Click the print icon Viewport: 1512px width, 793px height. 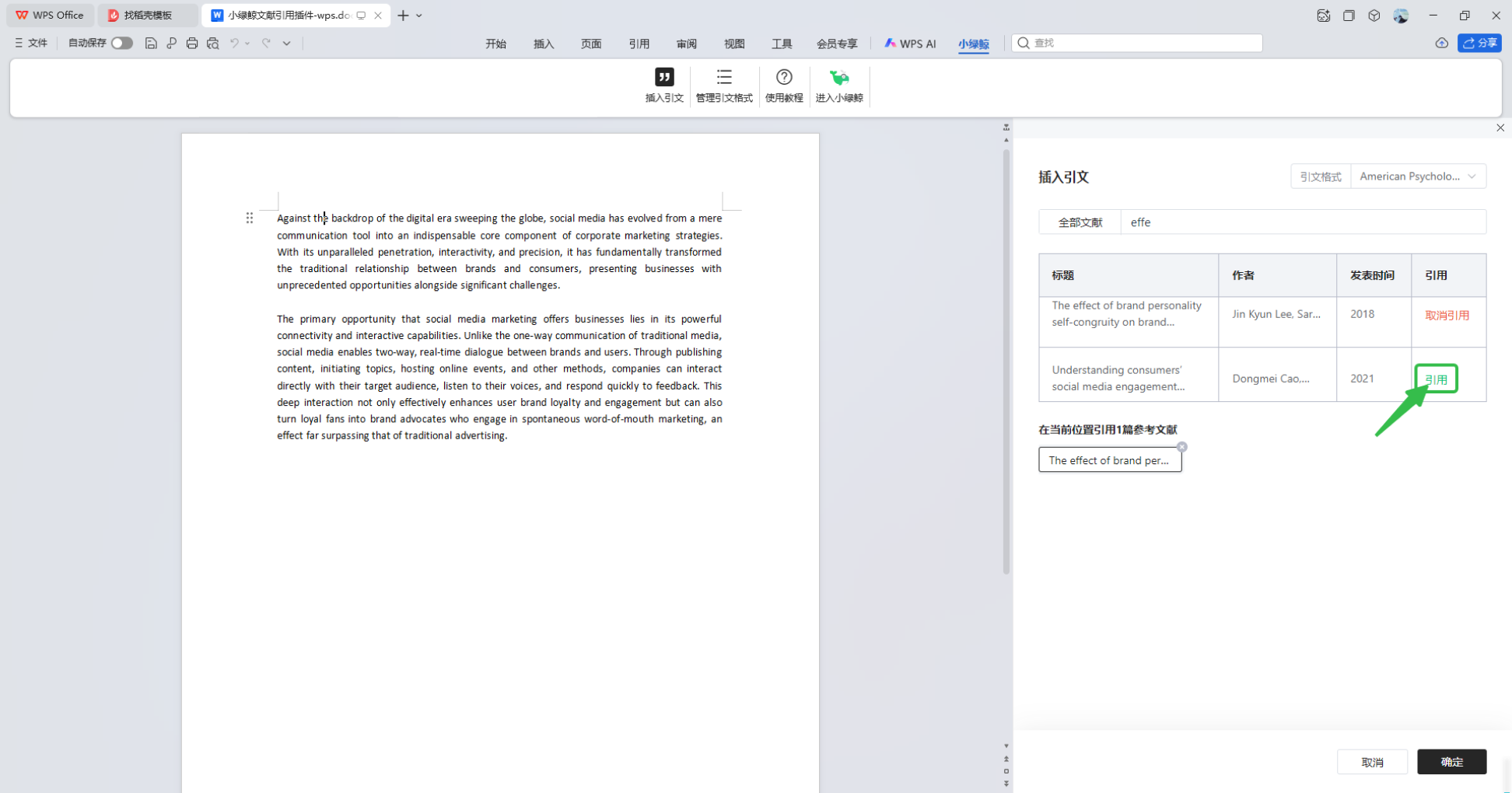(192, 44)
